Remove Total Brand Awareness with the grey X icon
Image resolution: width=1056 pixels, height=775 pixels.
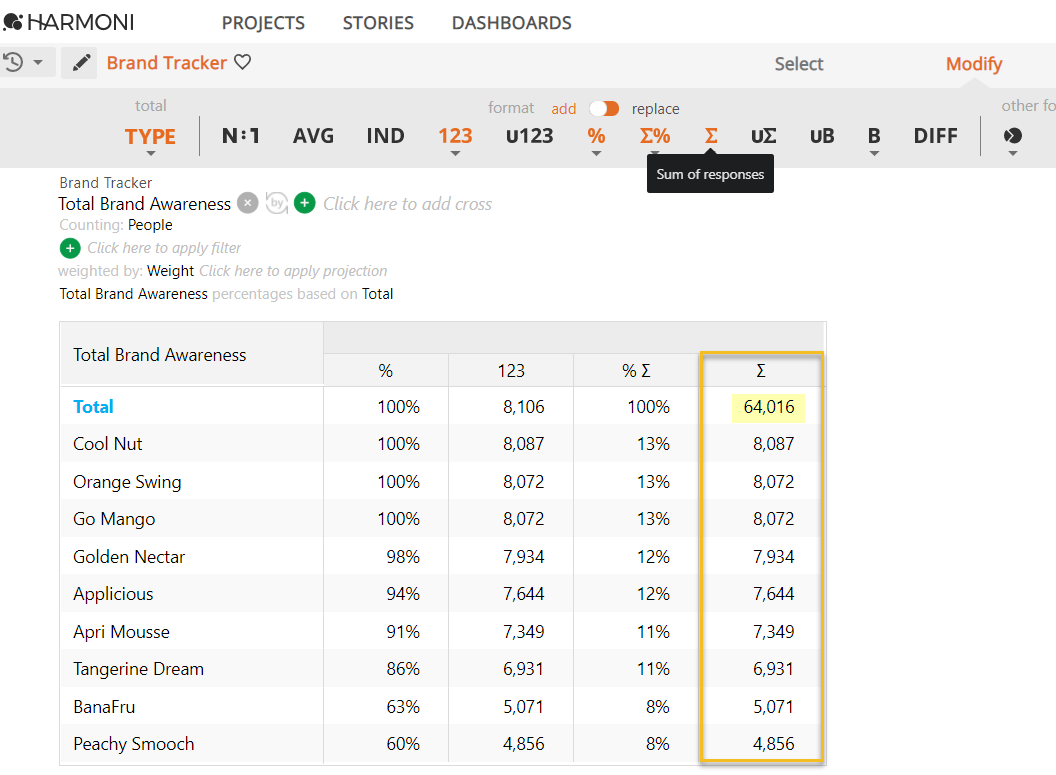[x=248, y=203]
